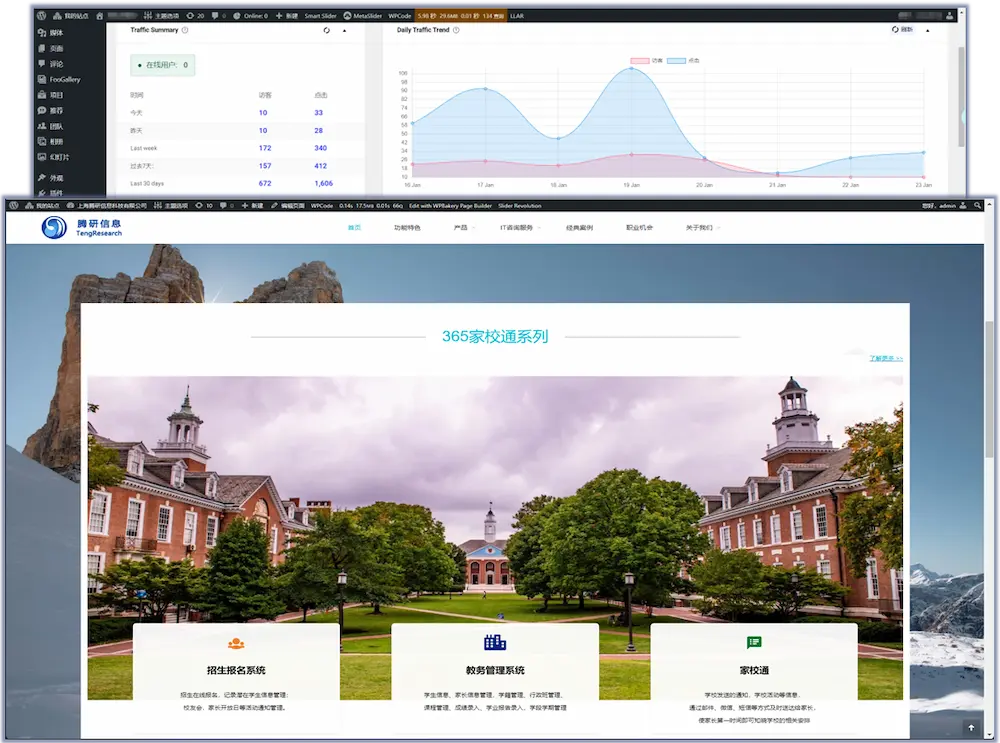
Task: Collapse the Traffic Summary panel arrow
Action: click(344, 30)
